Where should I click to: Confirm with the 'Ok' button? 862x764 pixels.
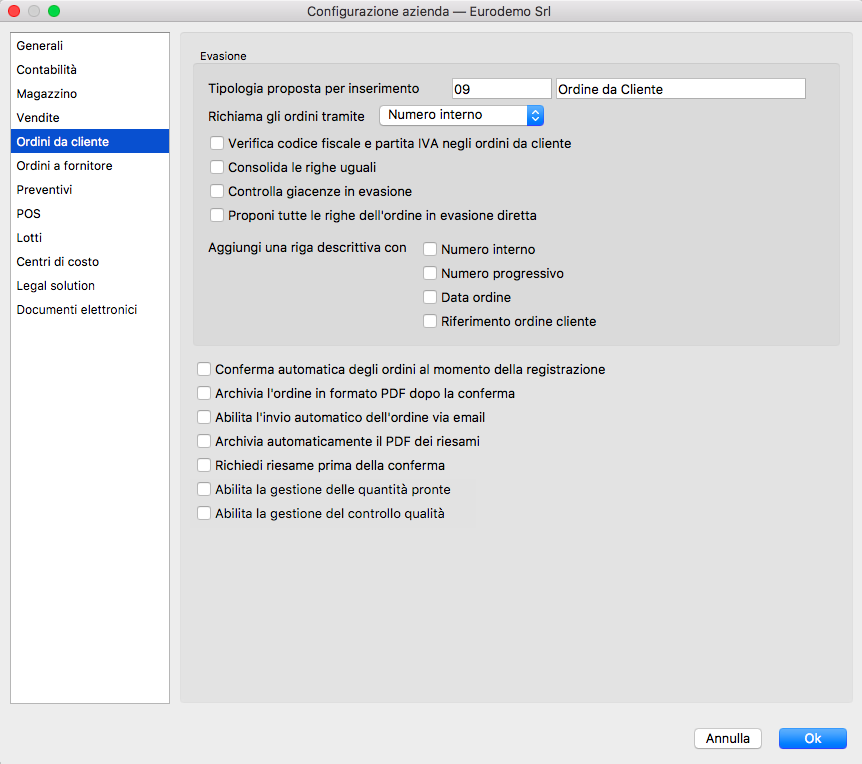813,739
